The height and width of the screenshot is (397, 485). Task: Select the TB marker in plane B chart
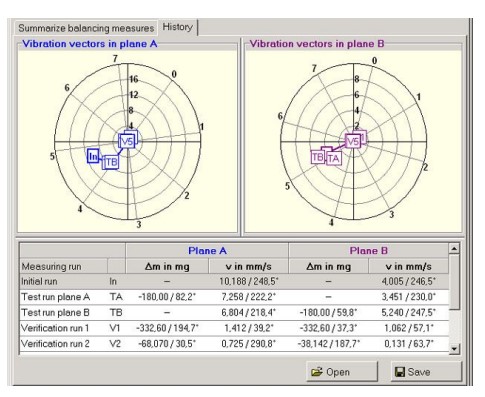(318, 157)
